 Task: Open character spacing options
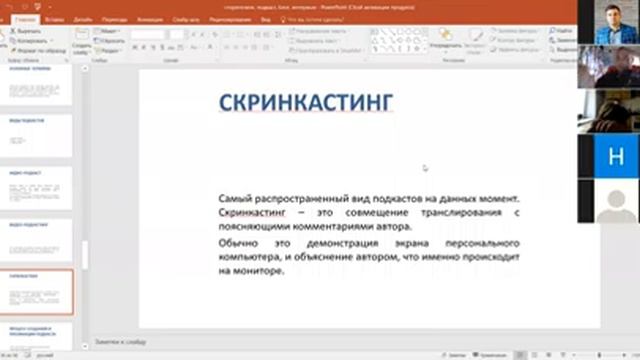click(x=181, y=48)
